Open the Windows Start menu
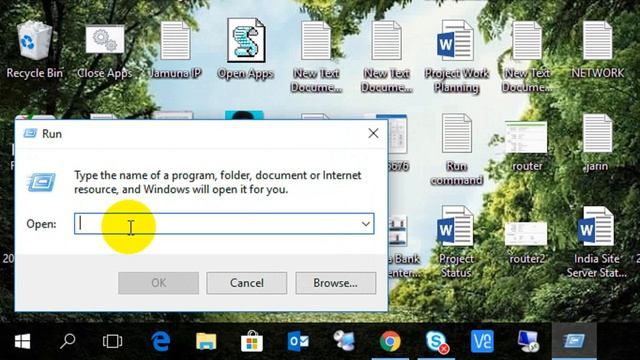 point(22,341)
